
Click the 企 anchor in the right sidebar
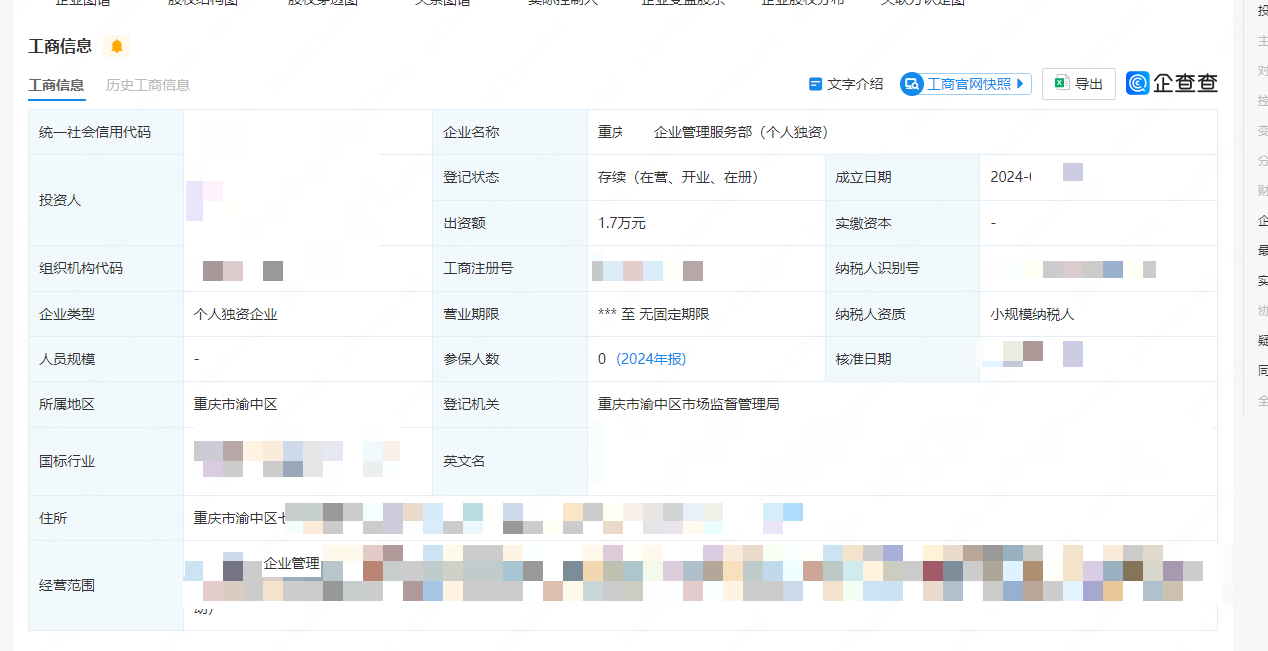tap(1262, 220)
